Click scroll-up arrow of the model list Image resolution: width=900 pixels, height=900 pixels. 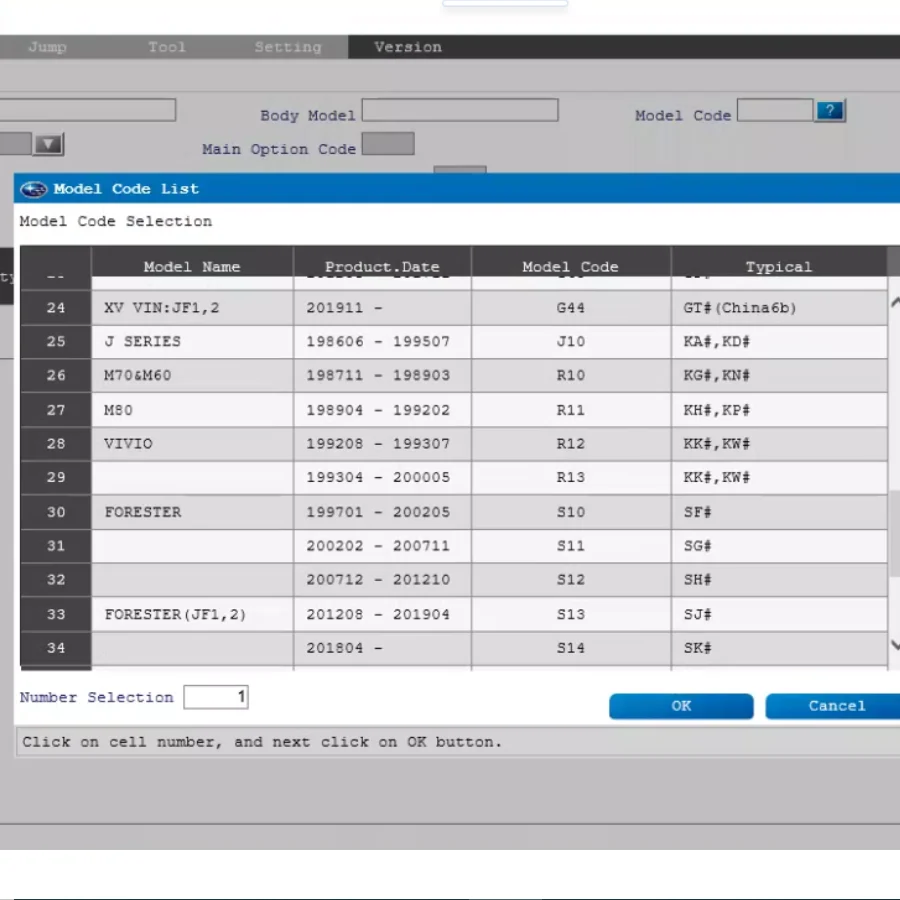click(x=894, y=302)
